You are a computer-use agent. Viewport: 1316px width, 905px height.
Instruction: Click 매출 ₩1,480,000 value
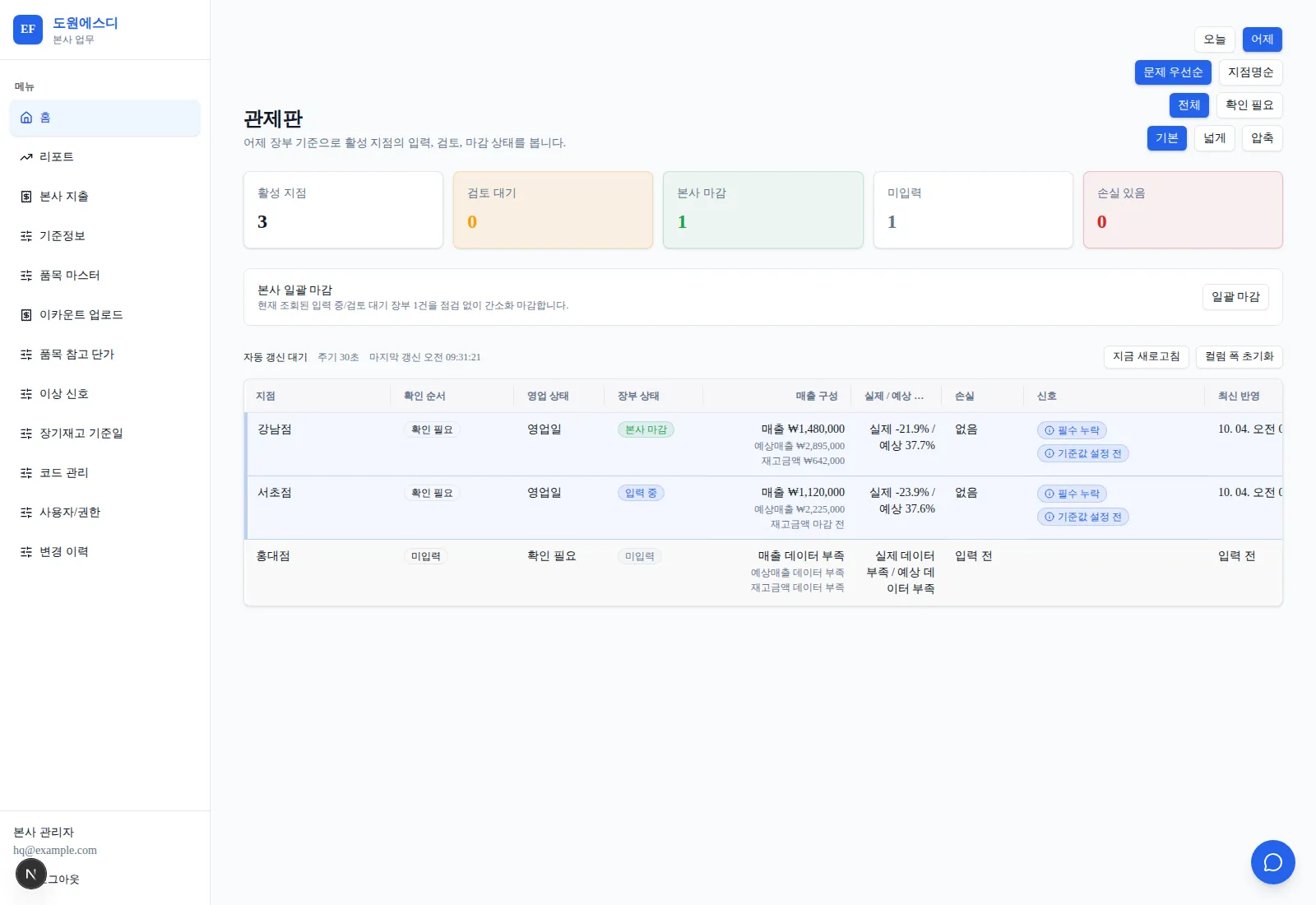[803, 429]
